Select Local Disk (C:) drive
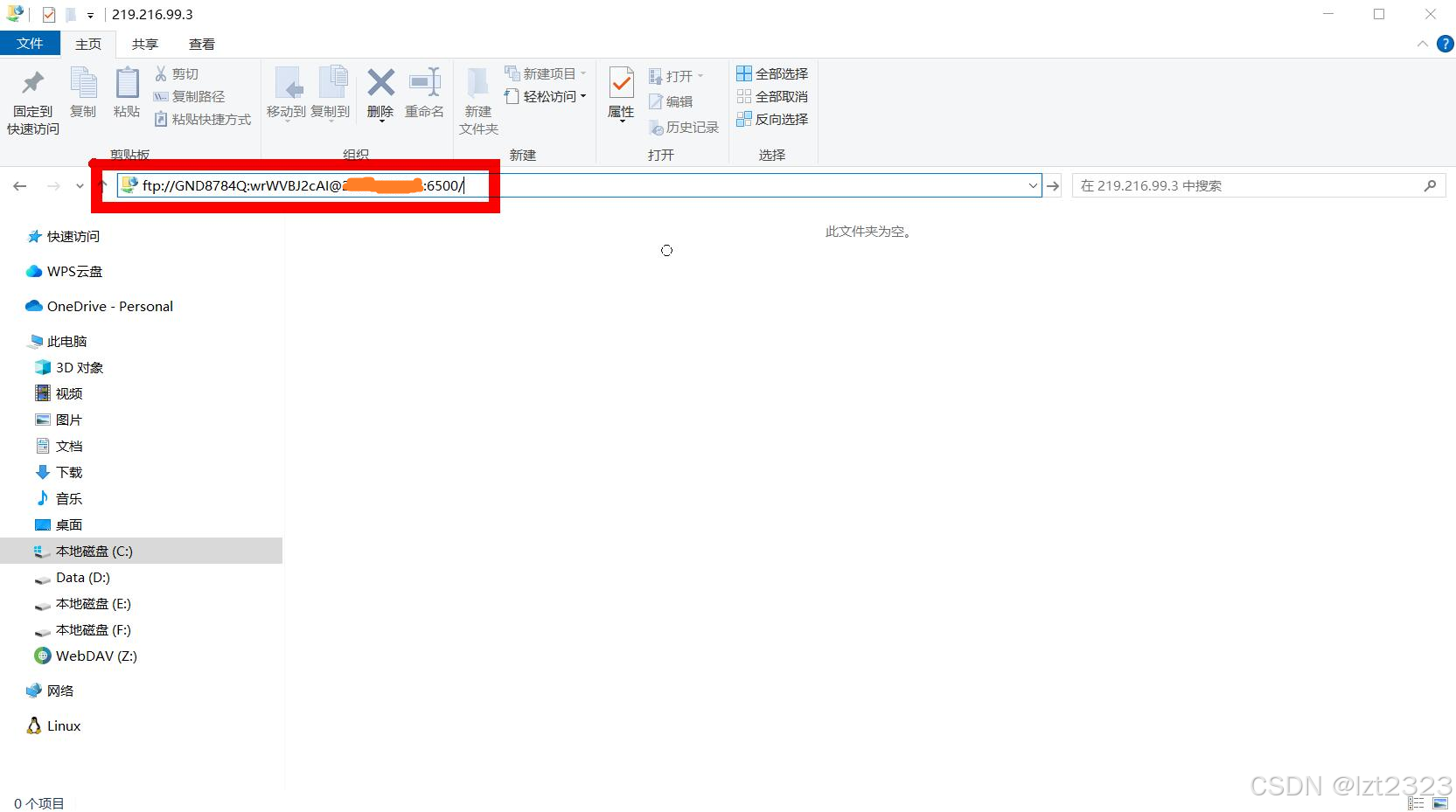 pyautogui.click(x=141, y=551)
